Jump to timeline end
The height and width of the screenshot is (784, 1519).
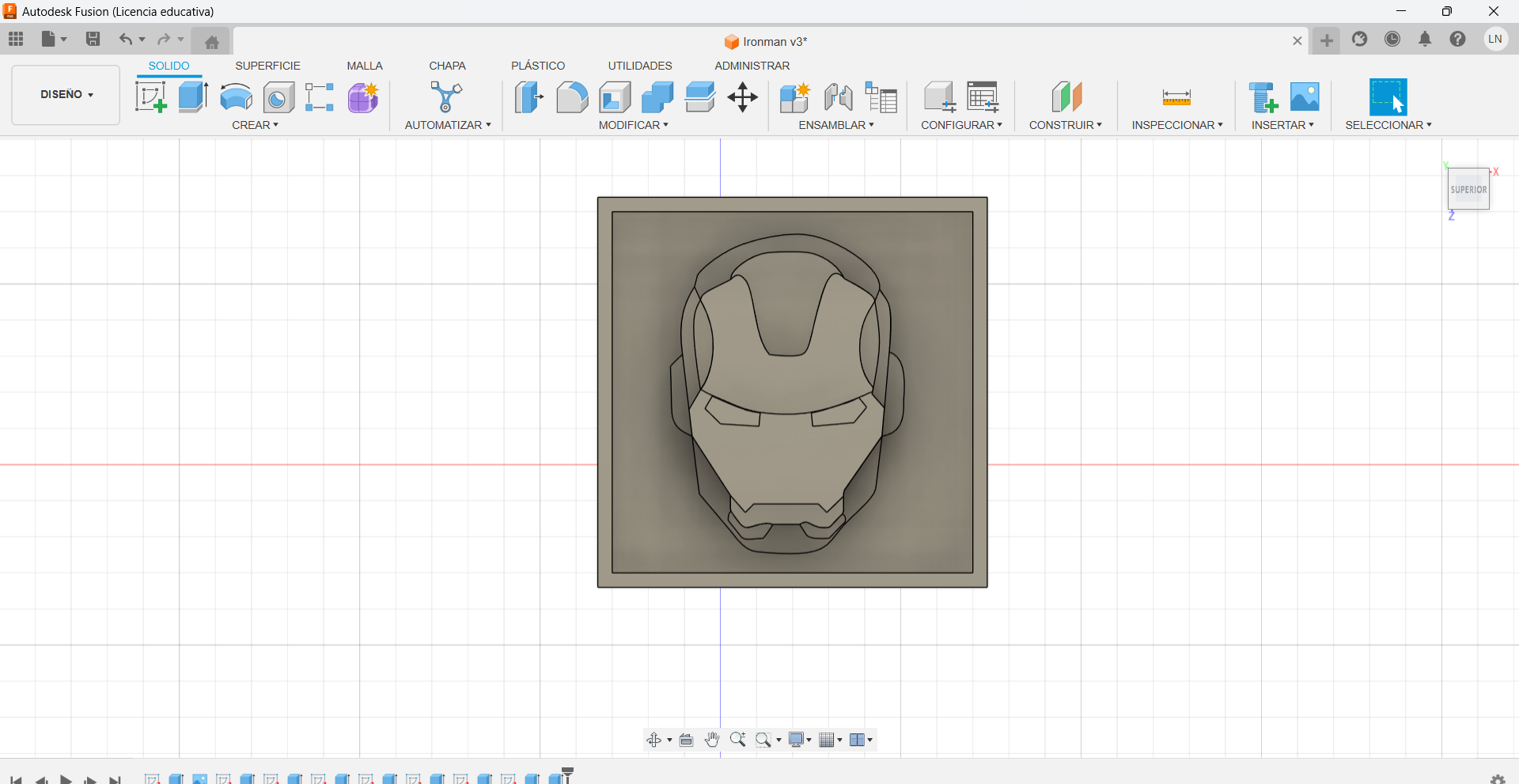click(116, 780)
